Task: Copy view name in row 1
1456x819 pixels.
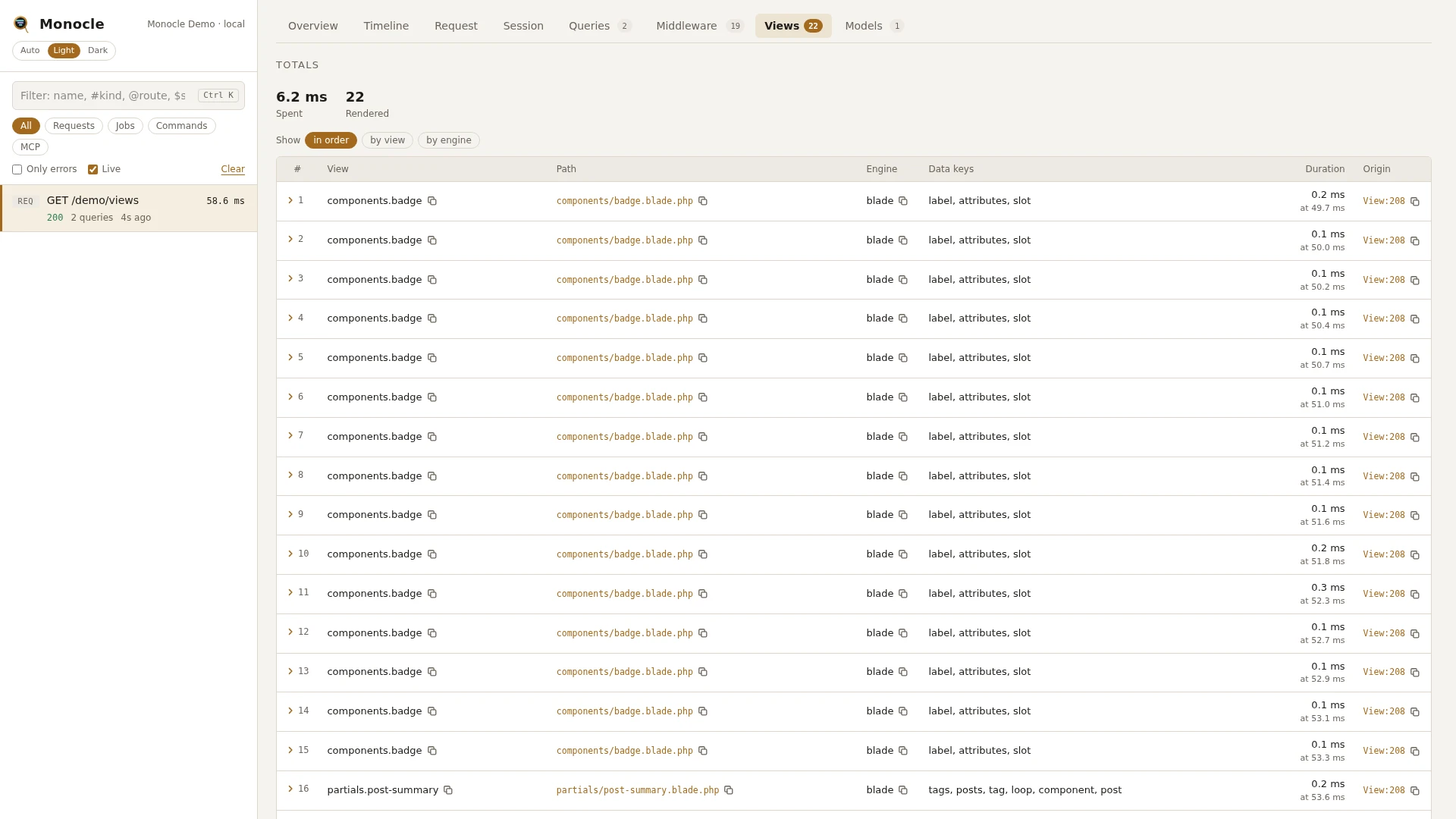Action: (x=432, y=201)
